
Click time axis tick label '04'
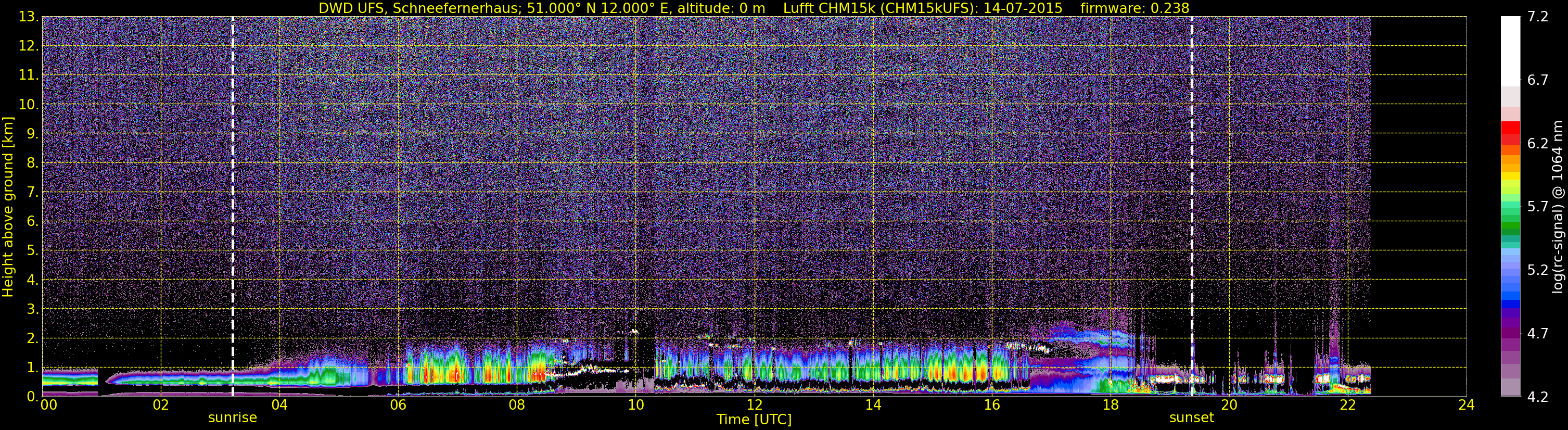pos(279,404)
